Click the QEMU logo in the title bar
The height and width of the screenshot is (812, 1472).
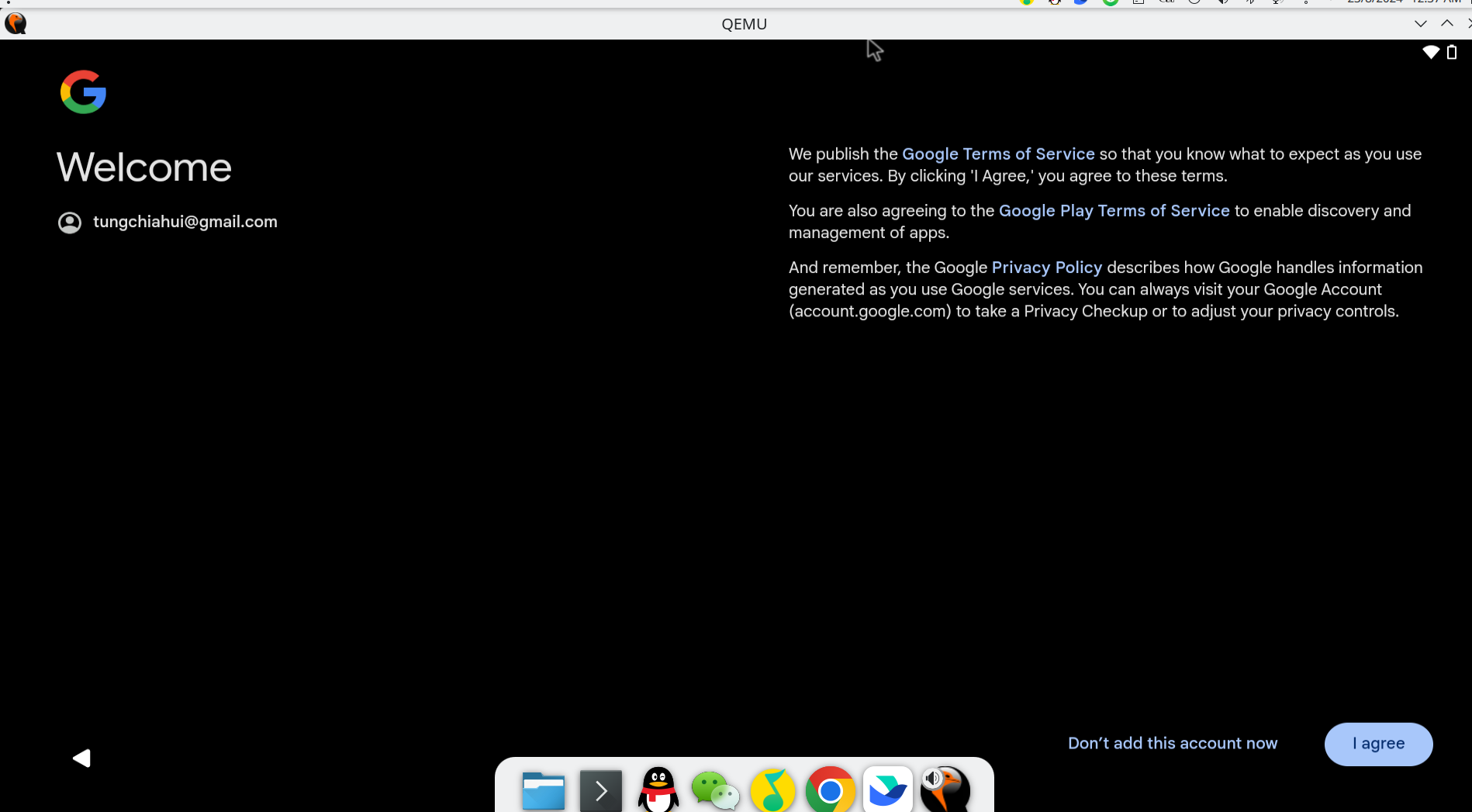click(x=16, y=23)
